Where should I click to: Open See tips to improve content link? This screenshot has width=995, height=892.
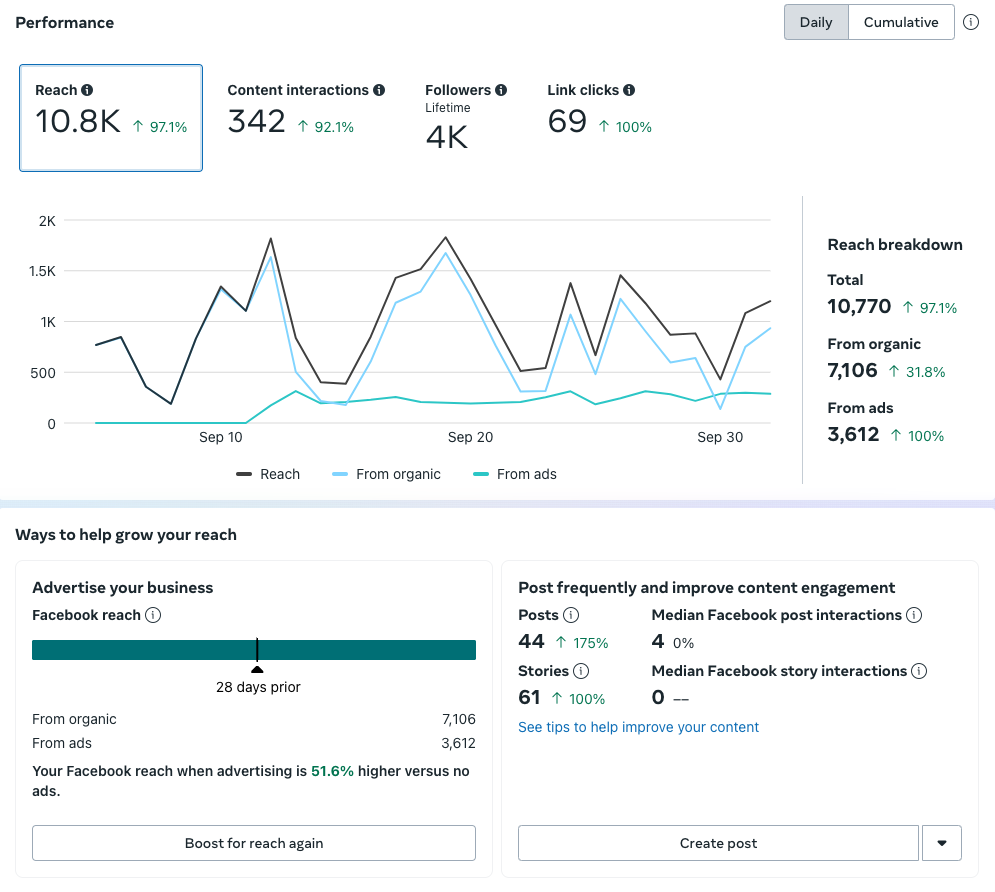pyautogui.click(x=638, y=727)
